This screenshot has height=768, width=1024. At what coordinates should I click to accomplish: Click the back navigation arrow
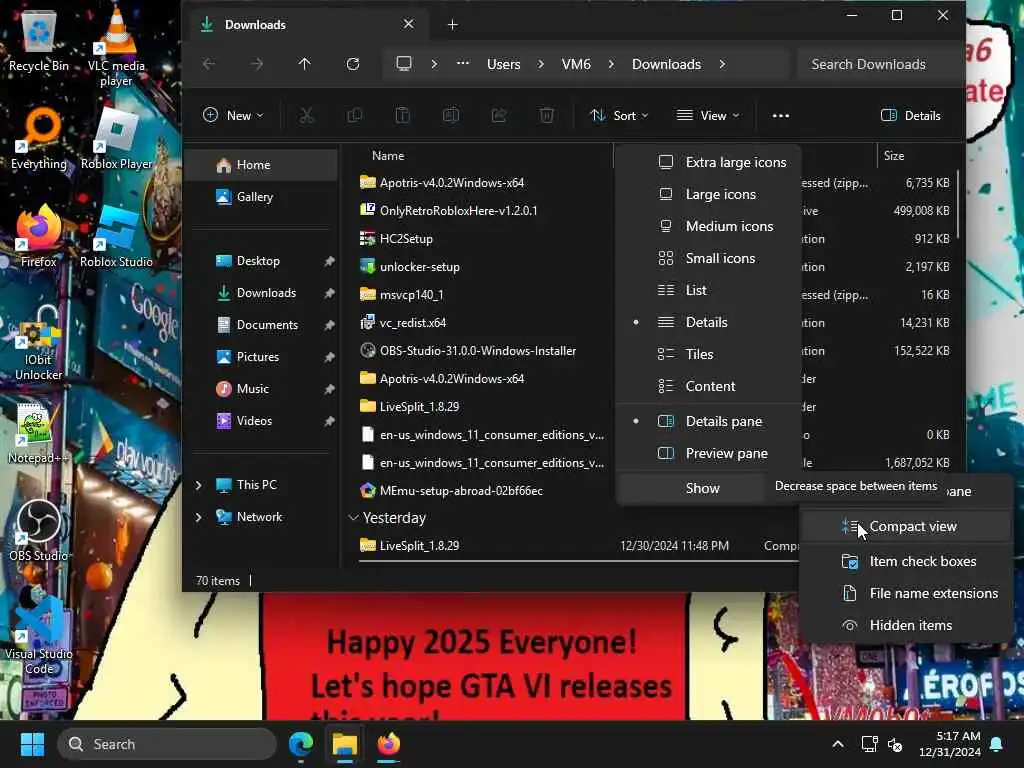point(209,64)
